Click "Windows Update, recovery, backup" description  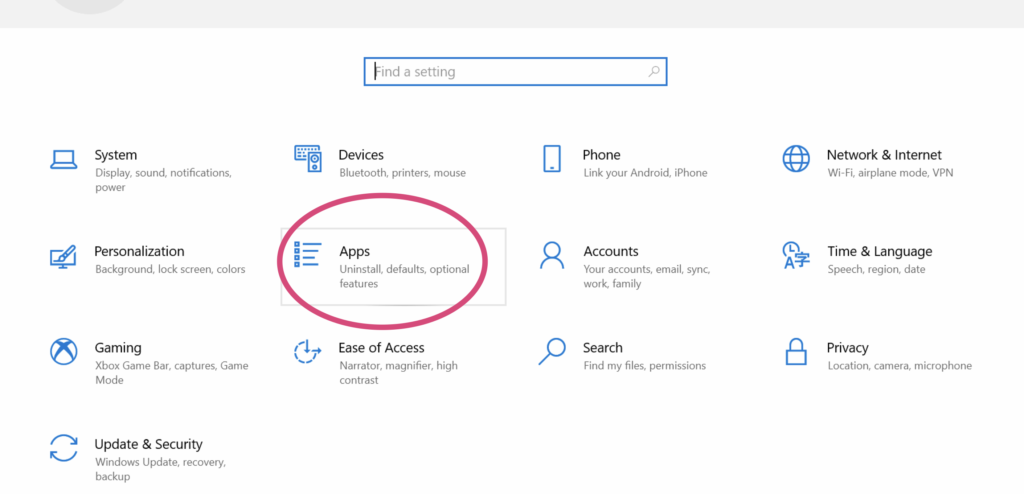point(161,469)
